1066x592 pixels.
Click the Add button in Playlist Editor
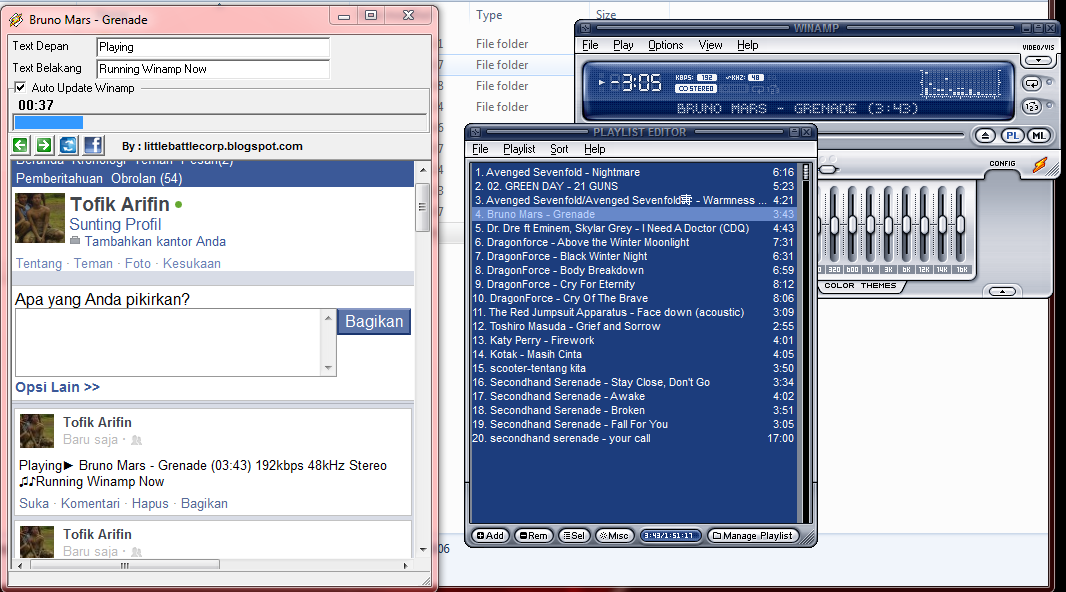490,536
